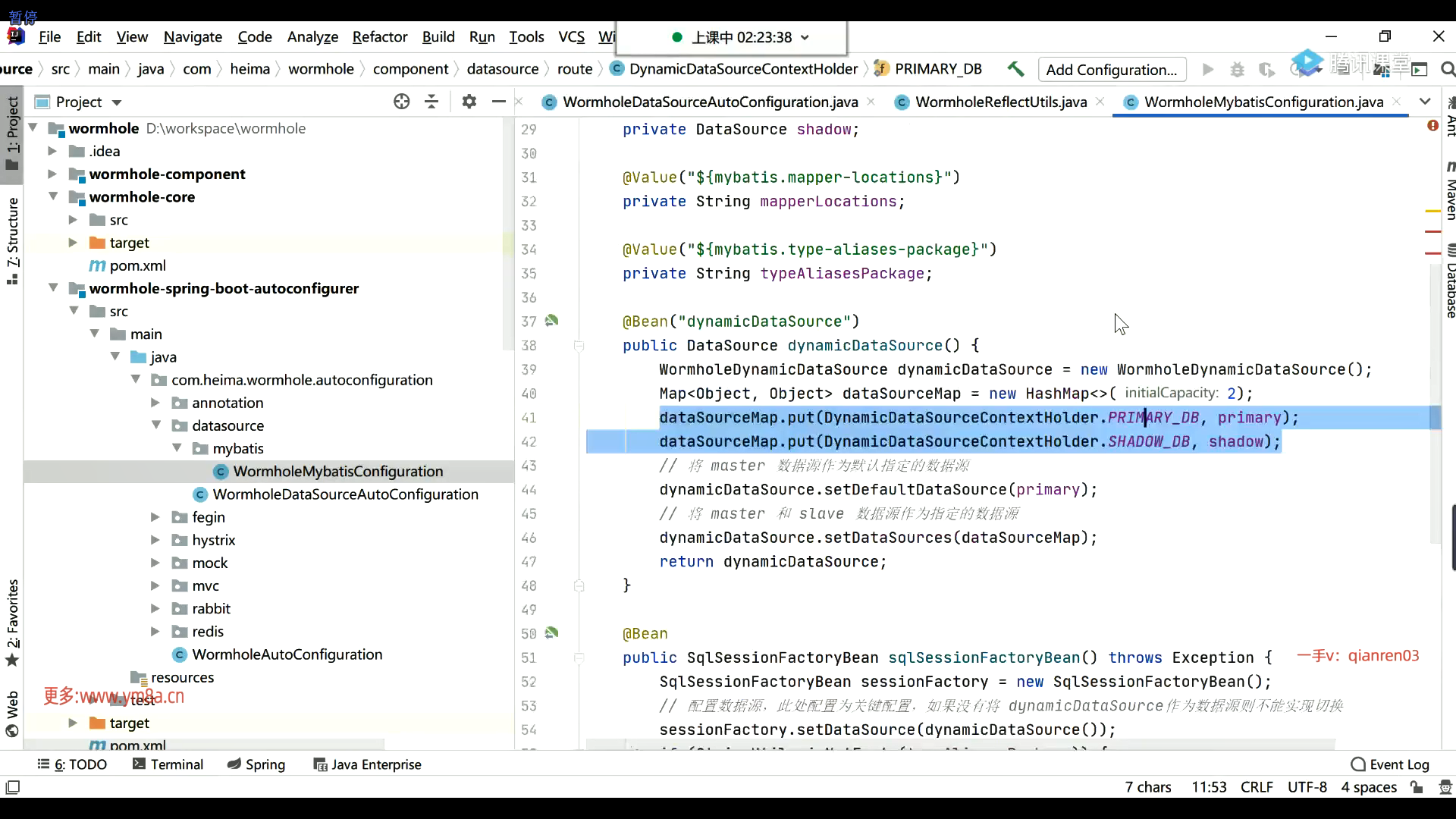This screenshot has height=819, width=1456.
Task: Toggle fold marker at dynamicDataSource method line 38
Action: tap(579, 346)
